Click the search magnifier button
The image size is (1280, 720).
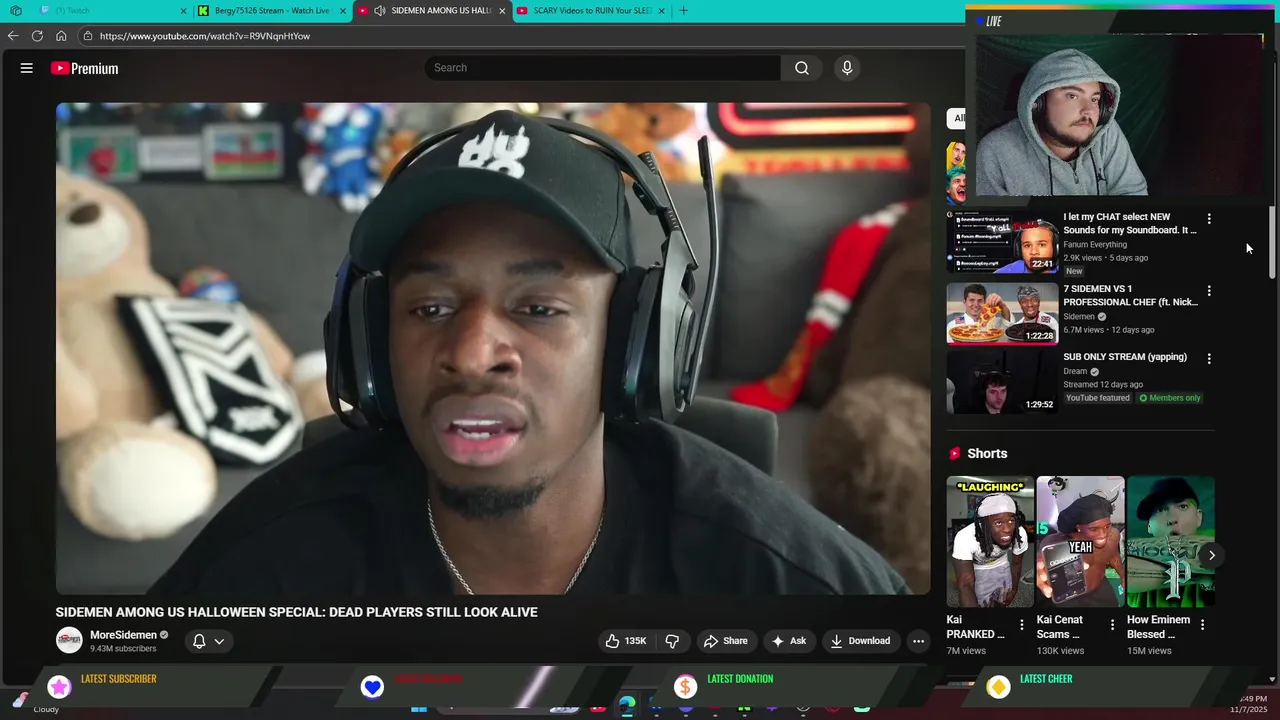point(802,68)
